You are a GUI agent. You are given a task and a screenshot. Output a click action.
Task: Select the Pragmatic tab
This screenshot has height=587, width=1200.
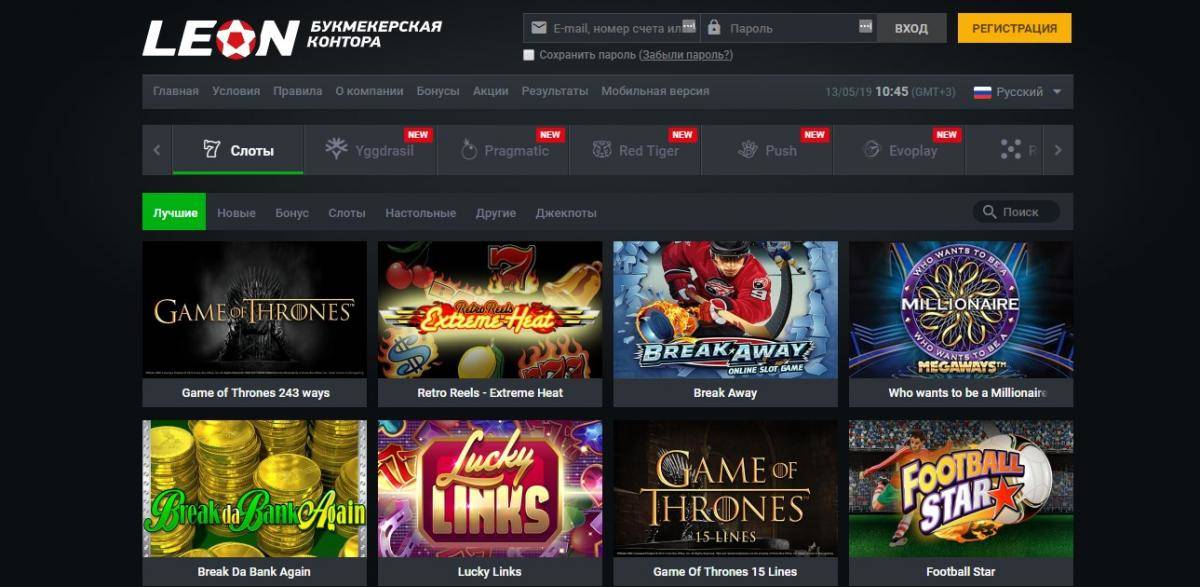(x=503, y=150)
